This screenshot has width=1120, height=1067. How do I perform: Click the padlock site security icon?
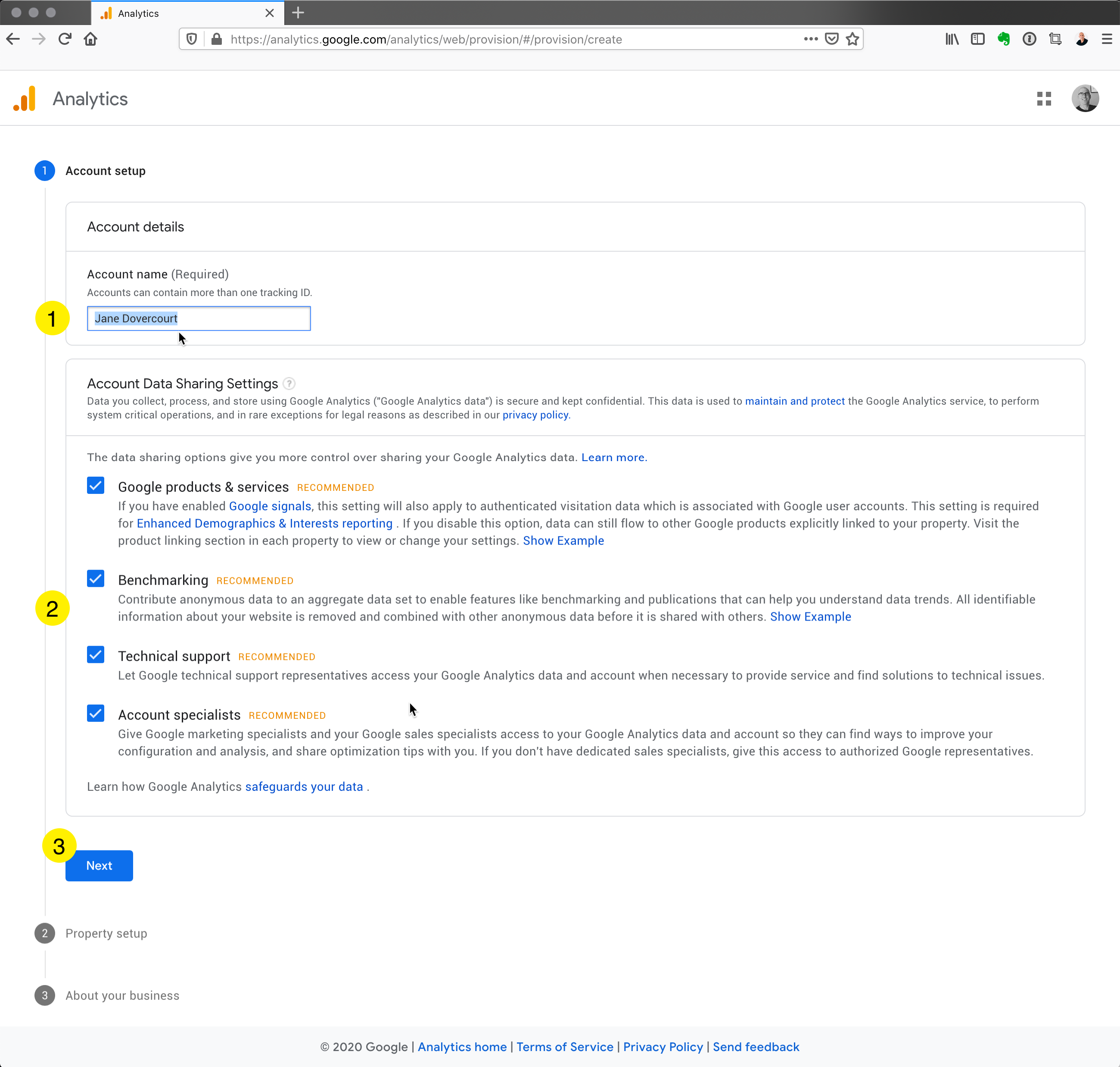click(216, 39)
